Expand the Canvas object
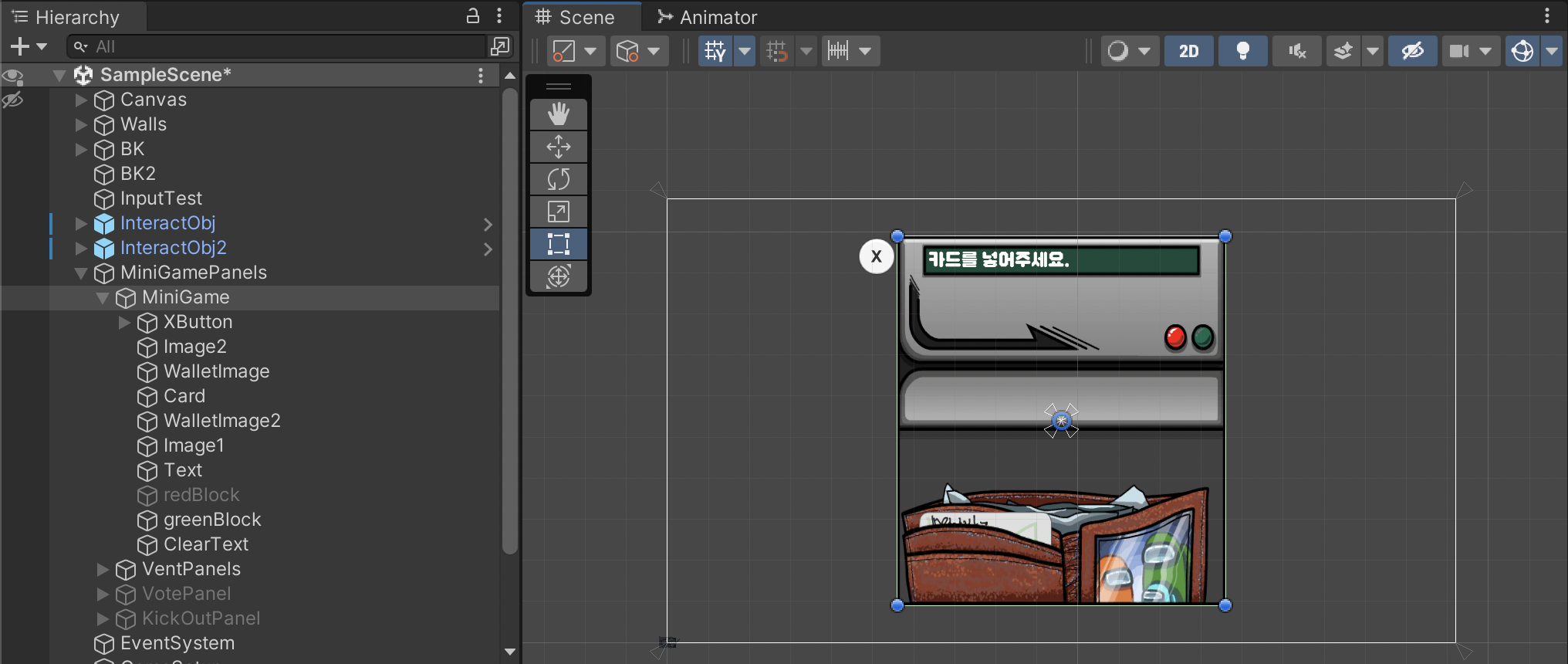This screenshot has height=664, width=1568. click(x=81, y=100)
